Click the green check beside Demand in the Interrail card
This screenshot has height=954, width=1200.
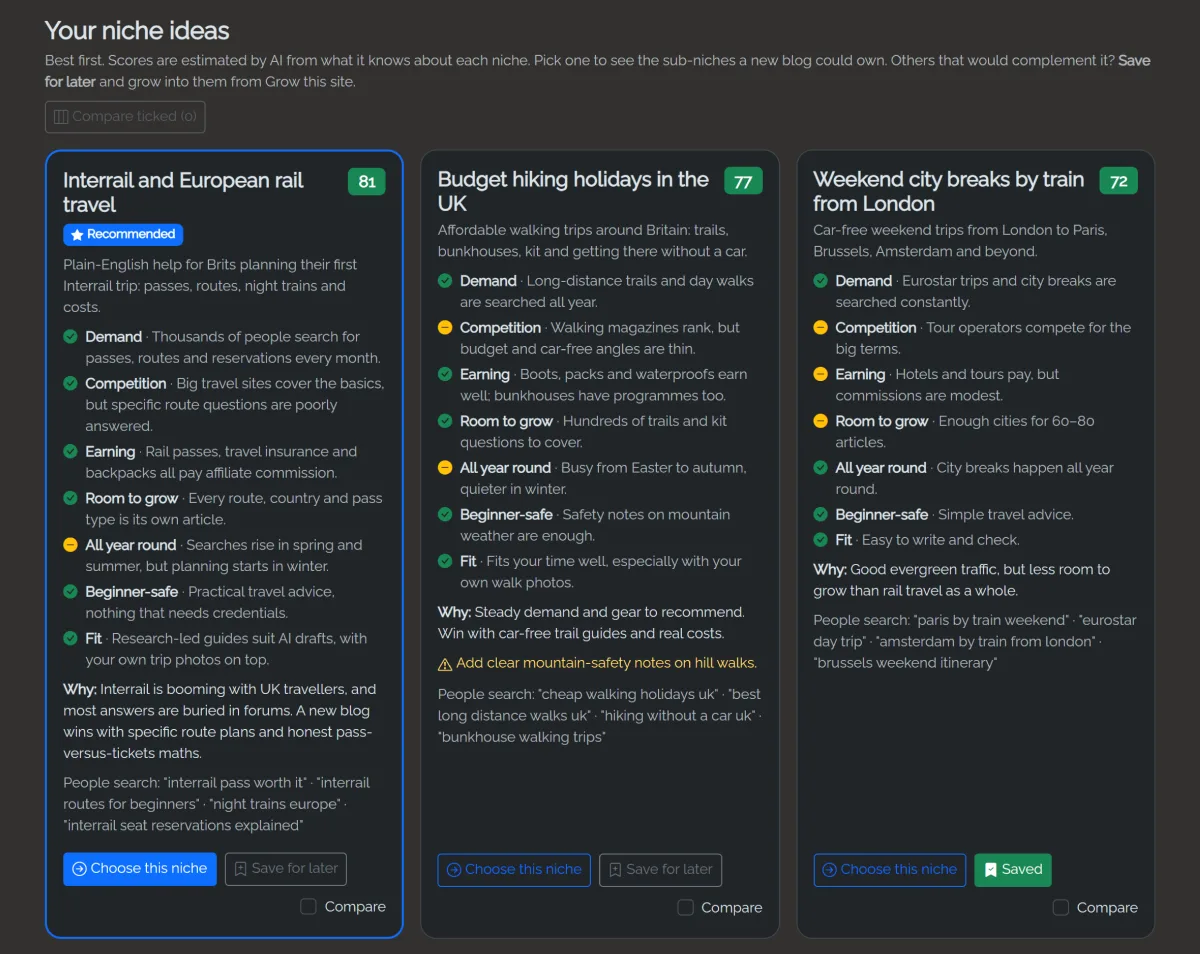70,337
